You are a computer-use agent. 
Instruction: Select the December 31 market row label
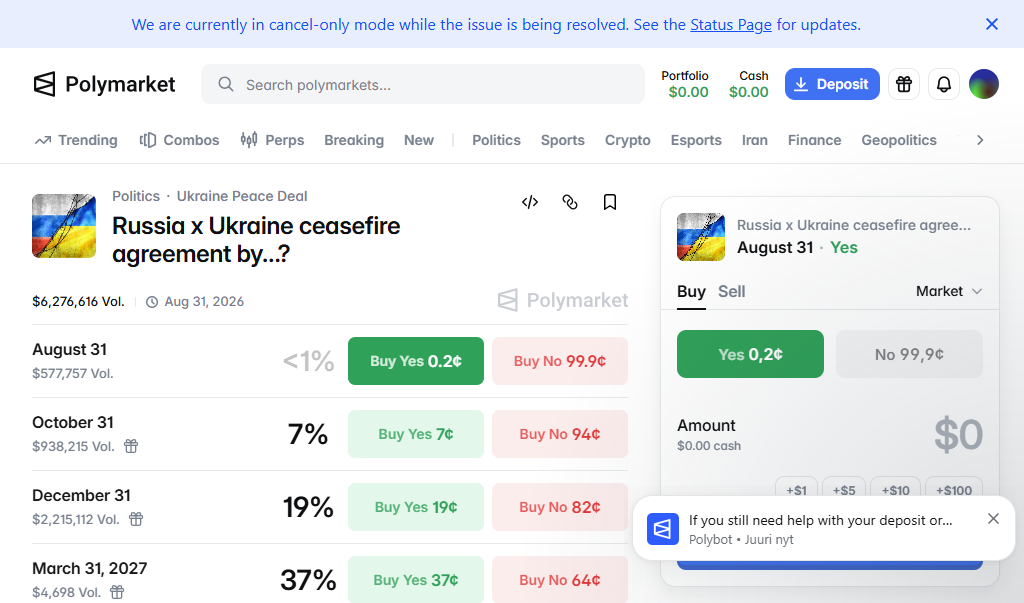(x=82, y=496)
